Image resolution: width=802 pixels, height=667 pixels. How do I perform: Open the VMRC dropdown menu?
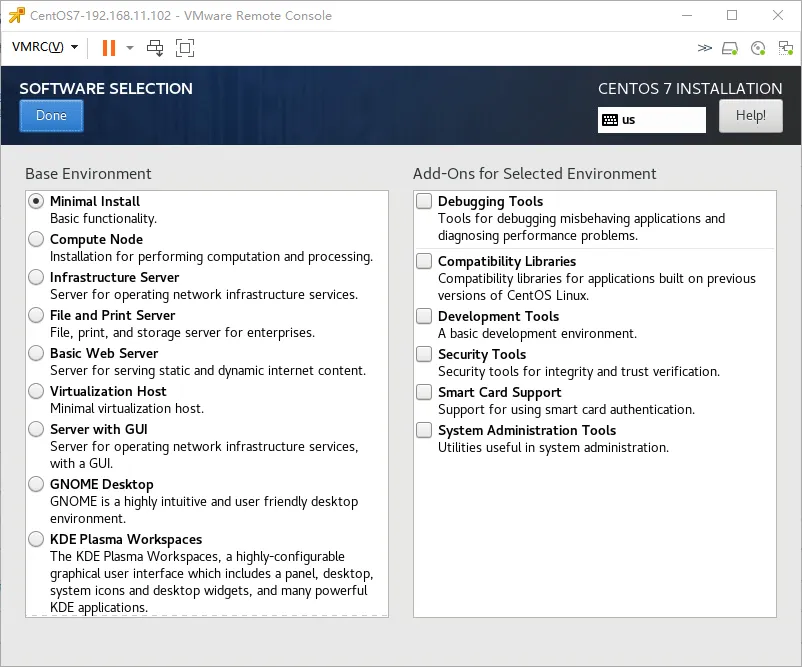point(45,47)
